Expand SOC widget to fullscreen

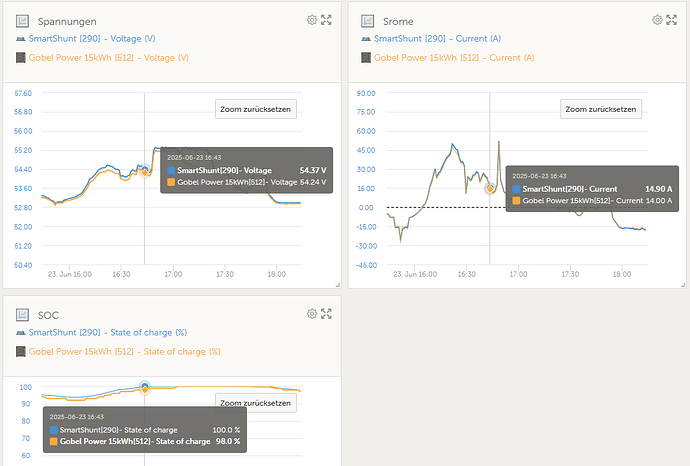(326, 314)
